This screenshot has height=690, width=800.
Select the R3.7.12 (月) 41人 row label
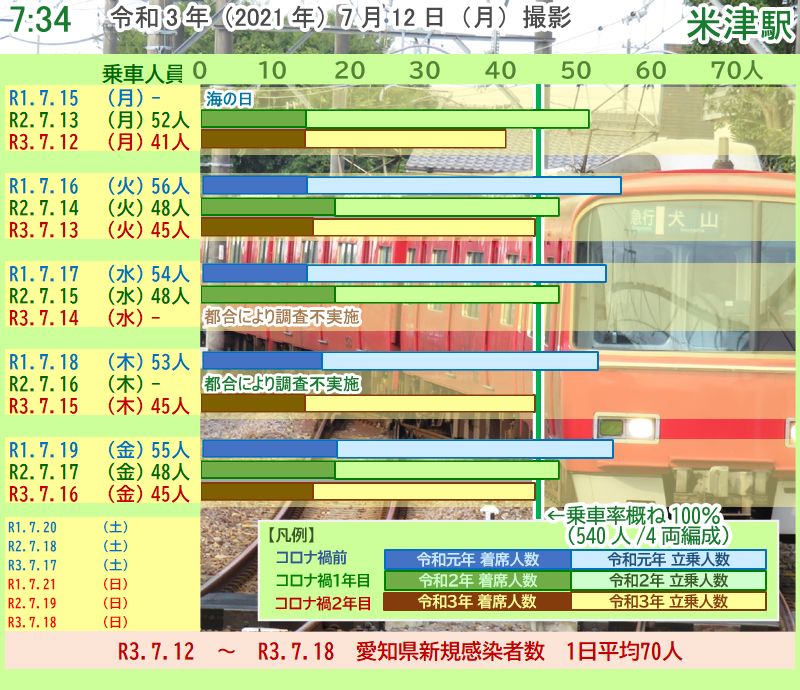pos(99,142)
